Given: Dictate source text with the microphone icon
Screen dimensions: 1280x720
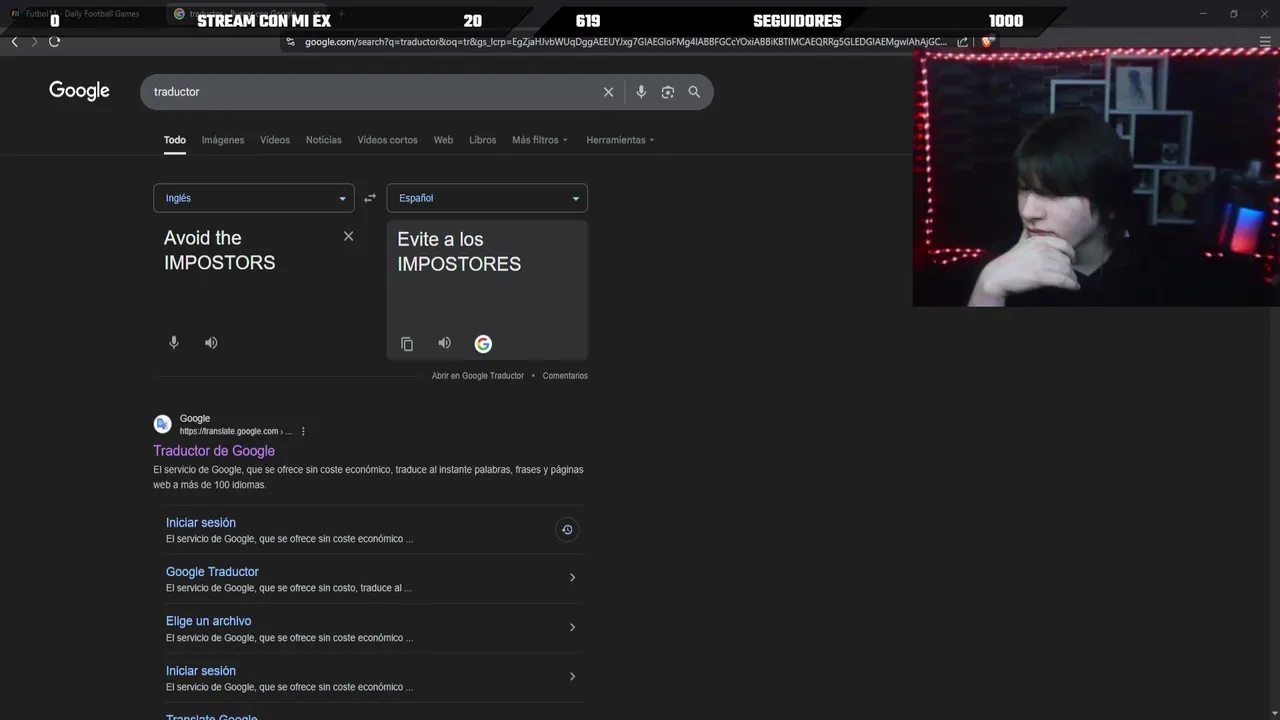Looking at the screenshot, I should [x=174, y=342].
